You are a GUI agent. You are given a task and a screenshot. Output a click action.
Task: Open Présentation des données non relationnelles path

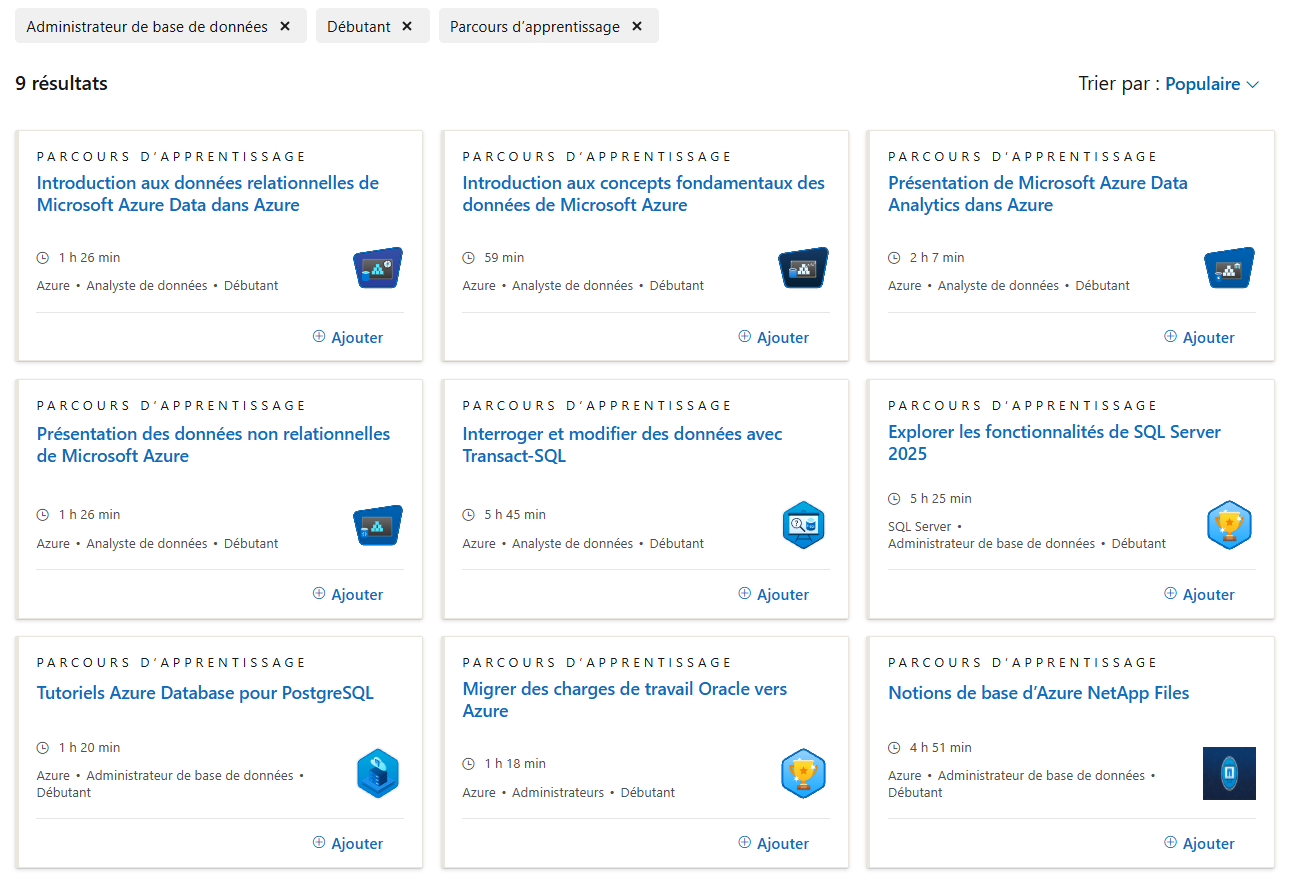[213, 445]
